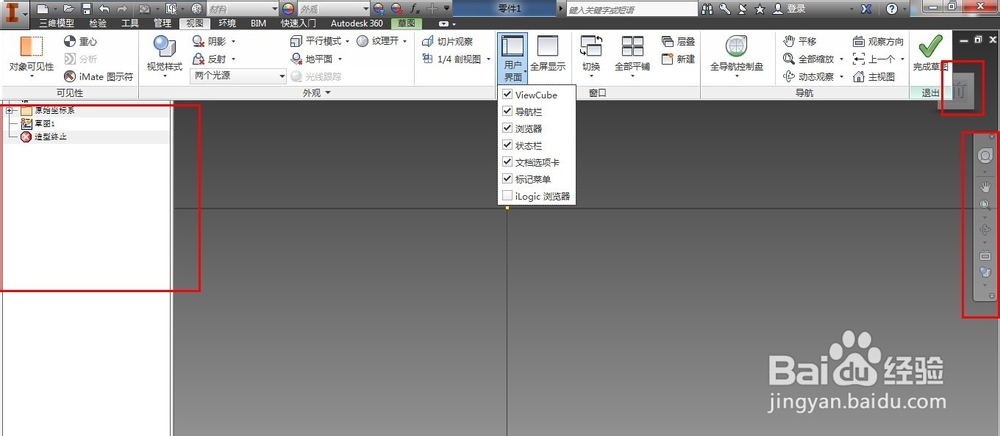Open the 全部缩放 zoom all dropdown

point(842,59)
